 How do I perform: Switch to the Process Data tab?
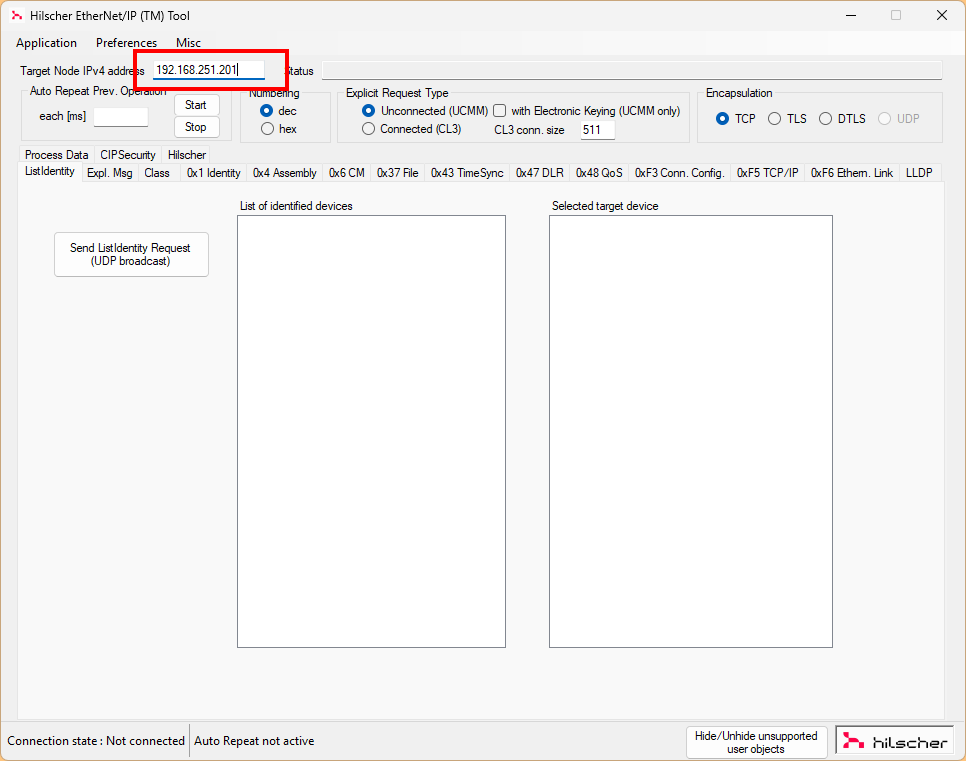pyautogui.click(x=57, y=155)
